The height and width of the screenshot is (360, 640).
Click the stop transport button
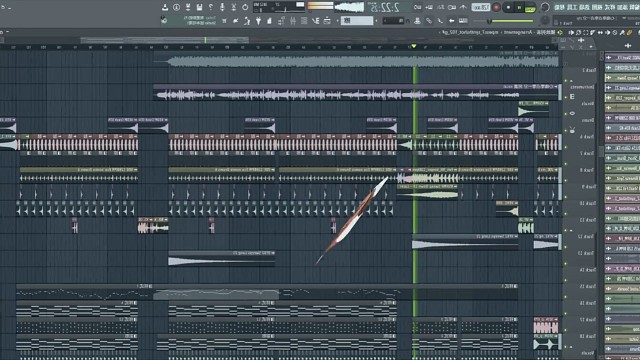pyautogui.click(x=508, y=7)
